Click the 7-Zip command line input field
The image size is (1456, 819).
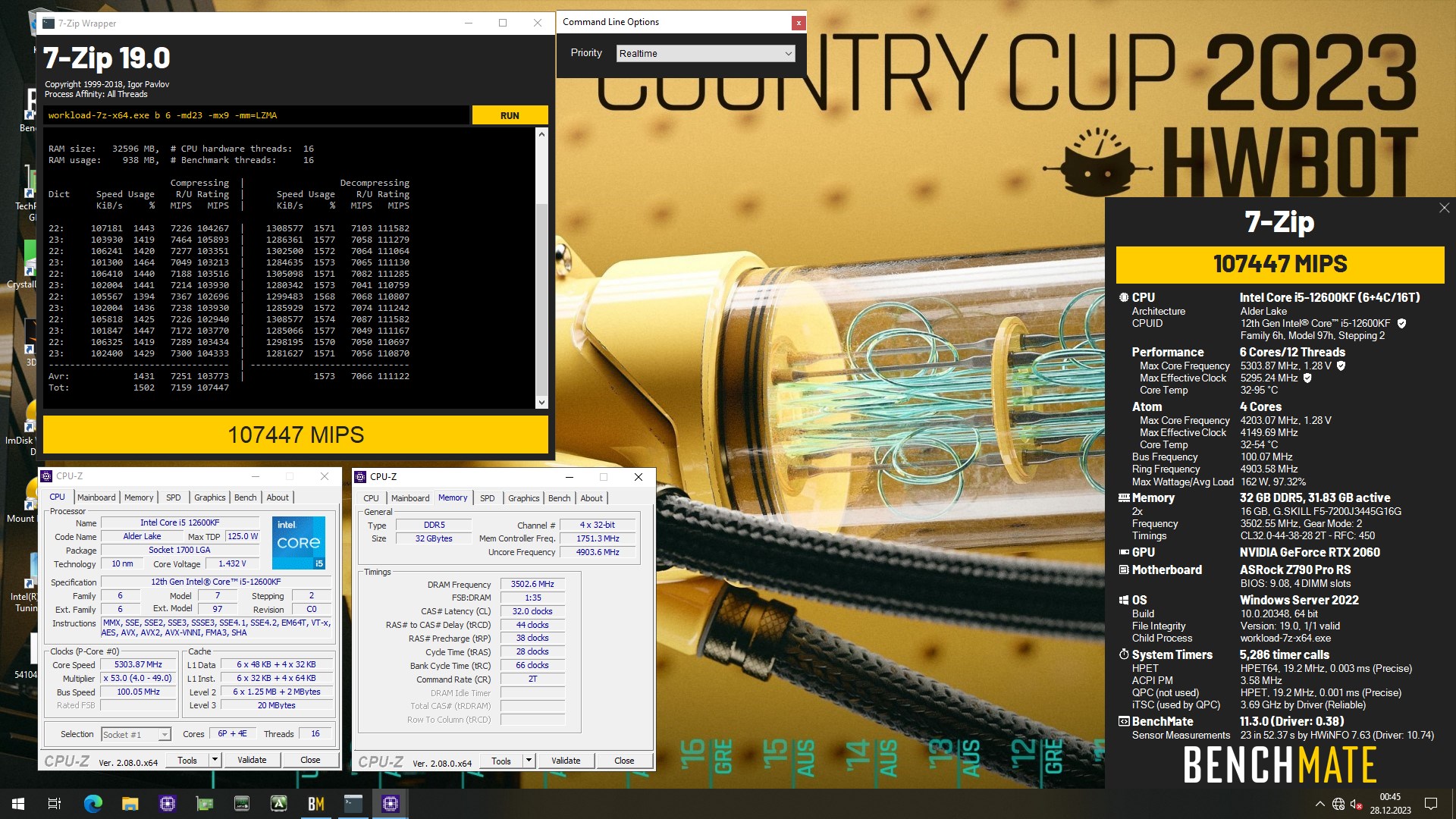pos(256,115)
